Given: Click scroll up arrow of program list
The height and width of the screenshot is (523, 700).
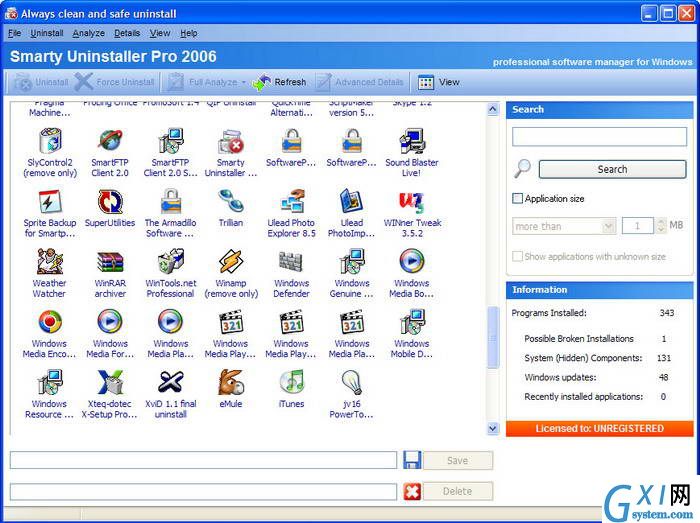Looking at the screenshot, I should [493, 109].
